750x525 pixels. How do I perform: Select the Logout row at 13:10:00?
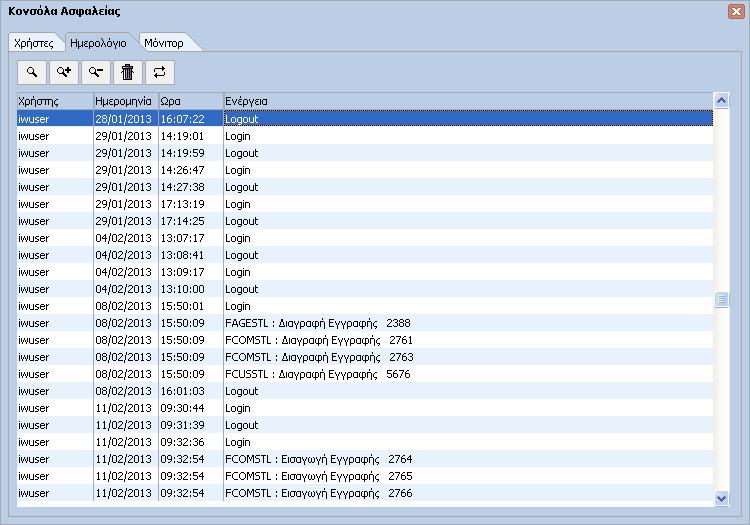click(365, 289)
